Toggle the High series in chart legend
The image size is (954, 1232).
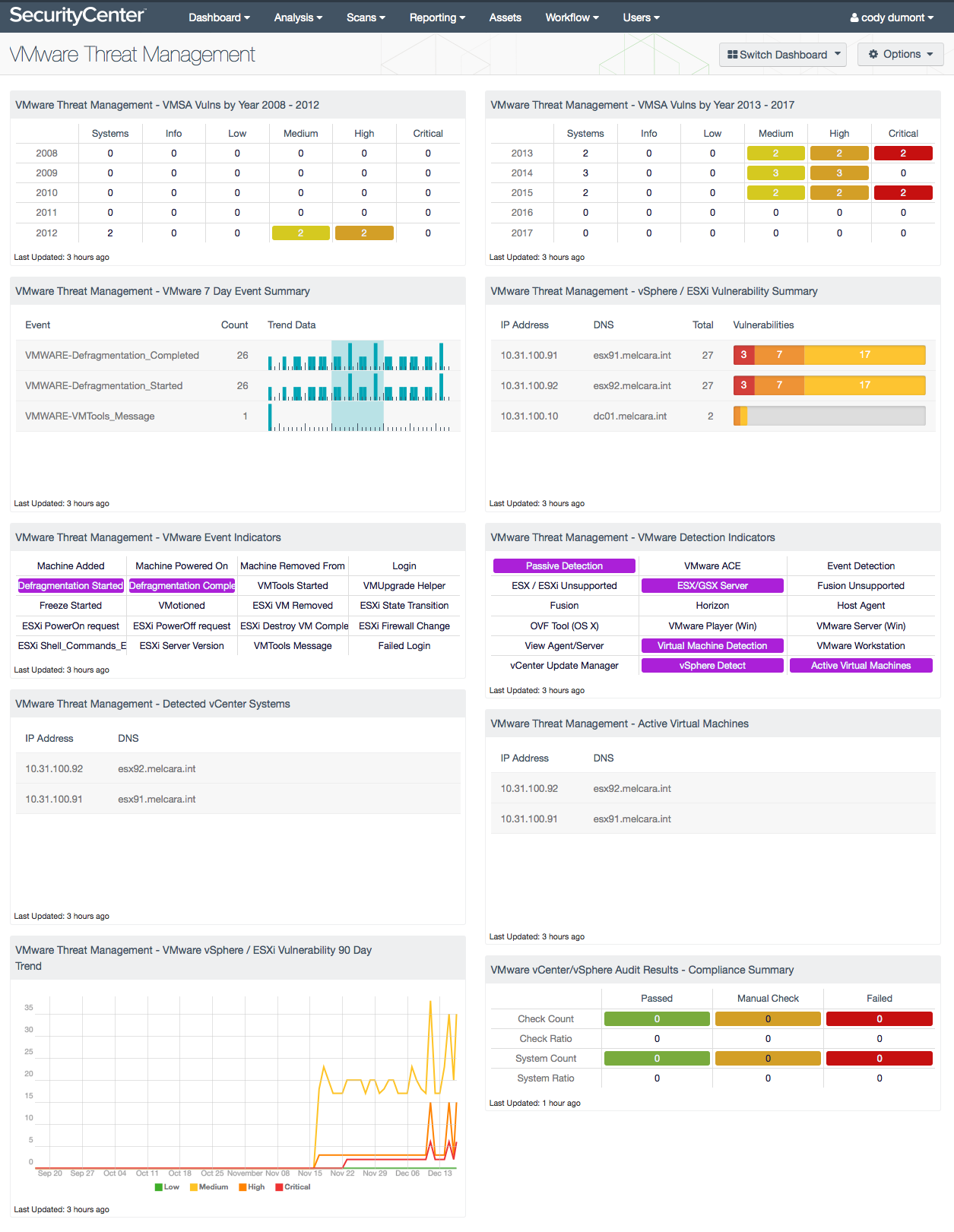(x=252, y=1187)
